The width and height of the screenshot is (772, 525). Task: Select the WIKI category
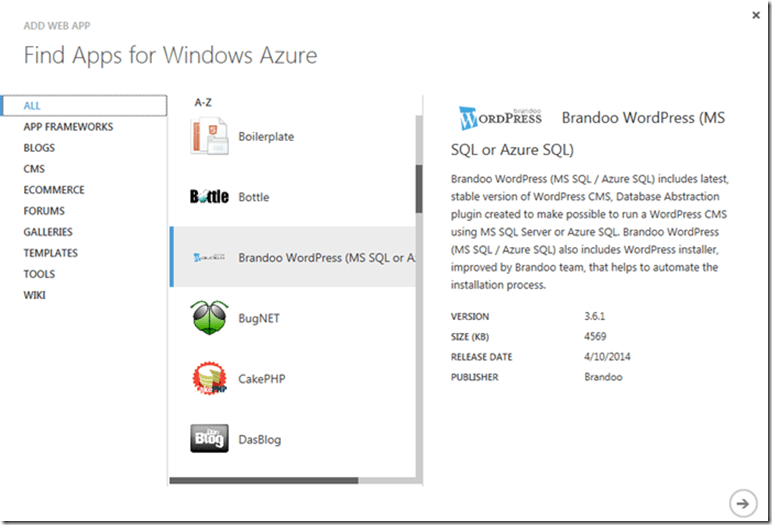pos(35,295)
